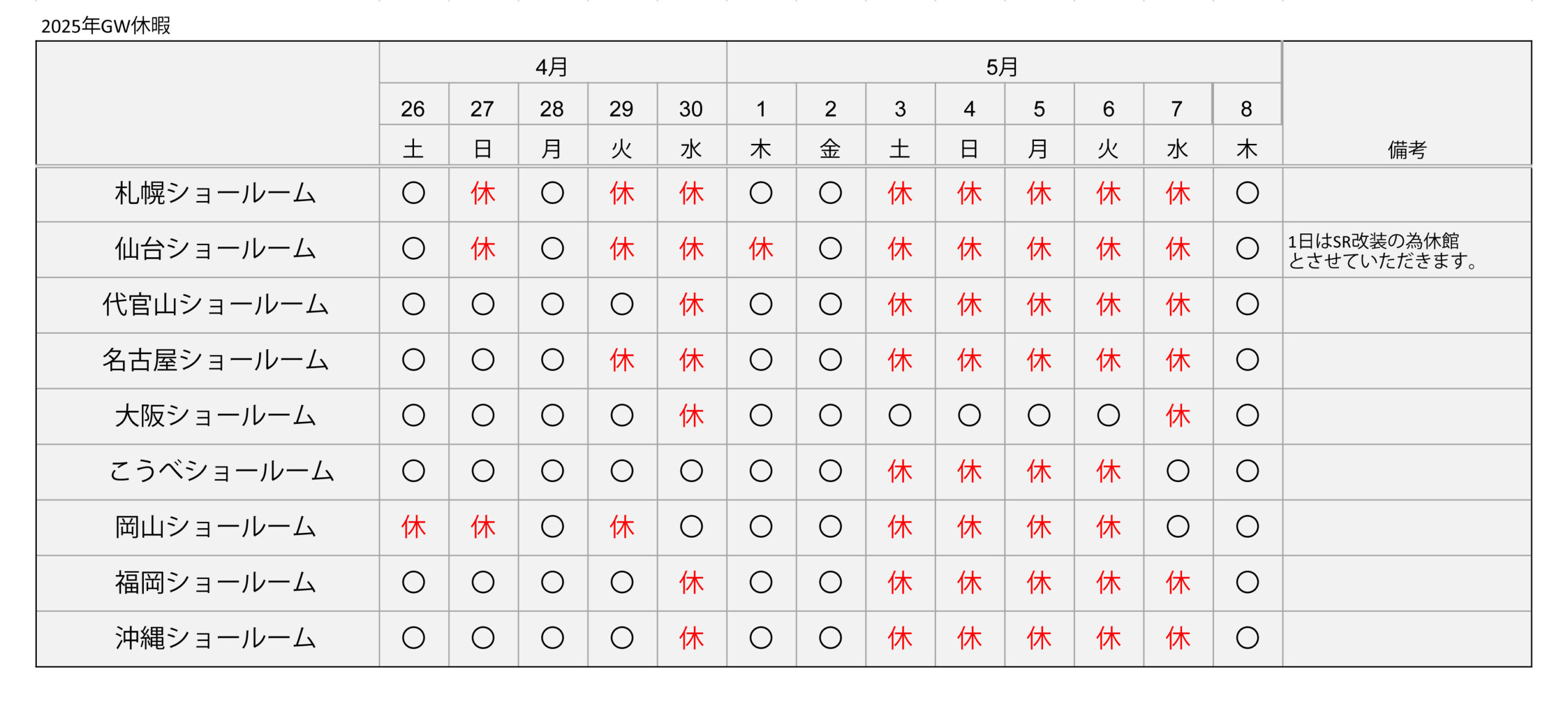Click the 代官山ショールーム row label
1568x702 pixels.
(x=215, y=304)
